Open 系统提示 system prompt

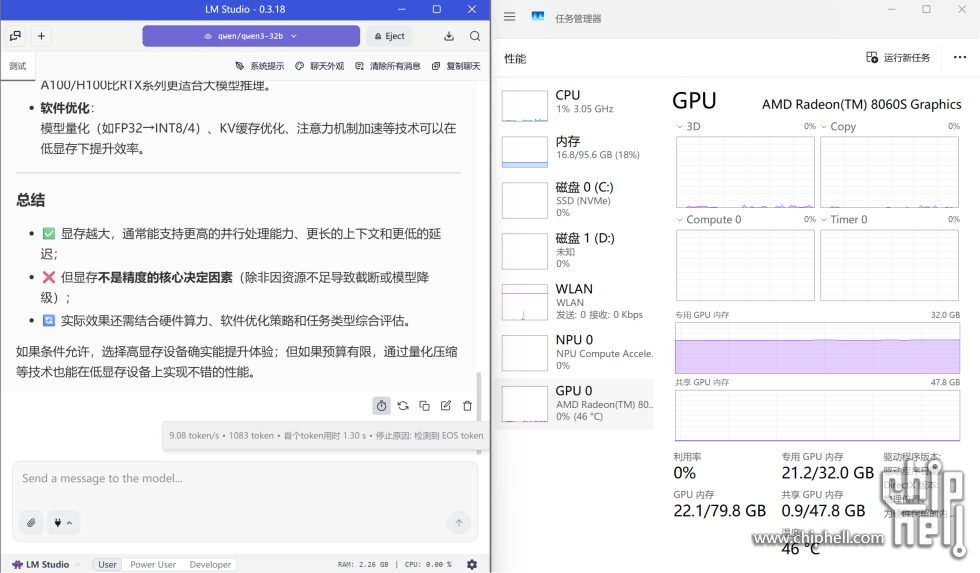tap(259, 66)
